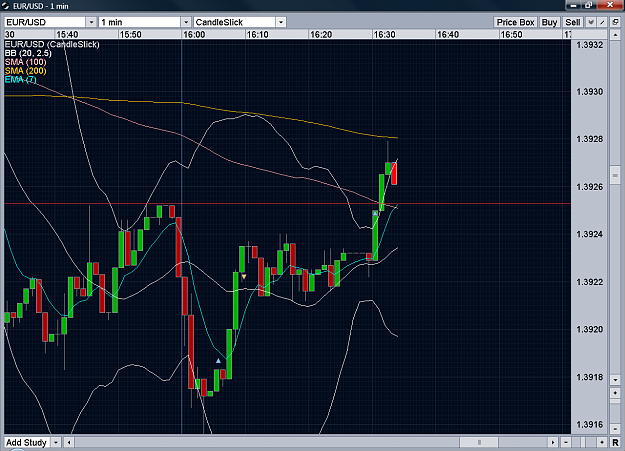Click the 16:00 time axis label
This screenshot has width=625, height=451.
pos(194,35)
